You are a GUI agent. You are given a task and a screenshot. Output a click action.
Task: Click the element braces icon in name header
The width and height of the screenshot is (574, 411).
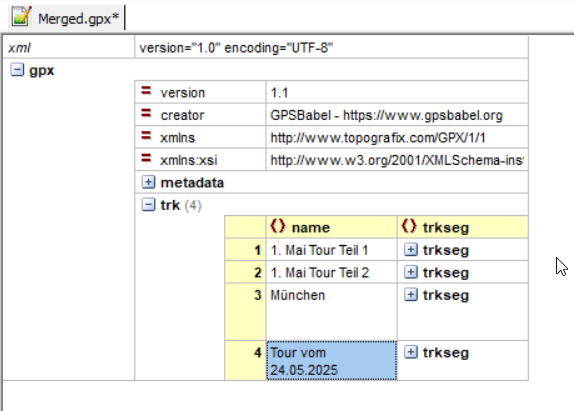[277, 226]
